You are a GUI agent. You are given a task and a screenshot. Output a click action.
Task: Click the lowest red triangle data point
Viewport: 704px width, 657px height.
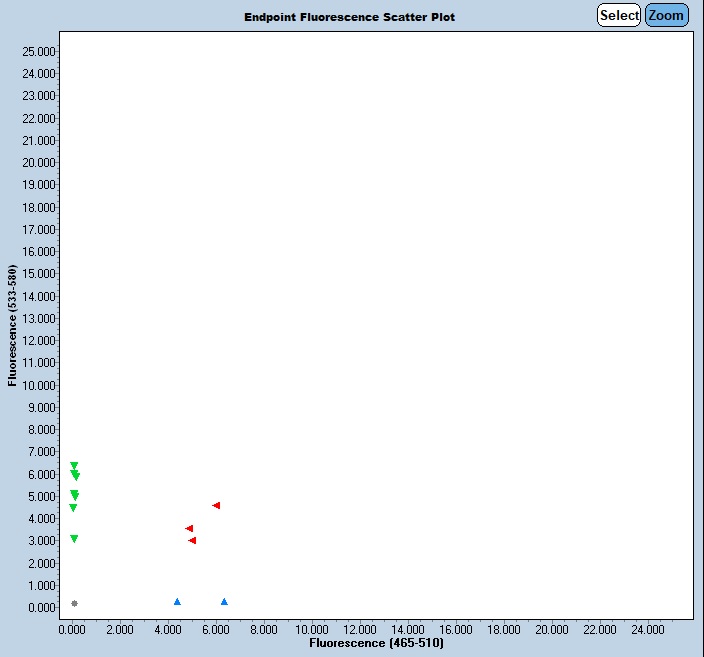point(192,541)
